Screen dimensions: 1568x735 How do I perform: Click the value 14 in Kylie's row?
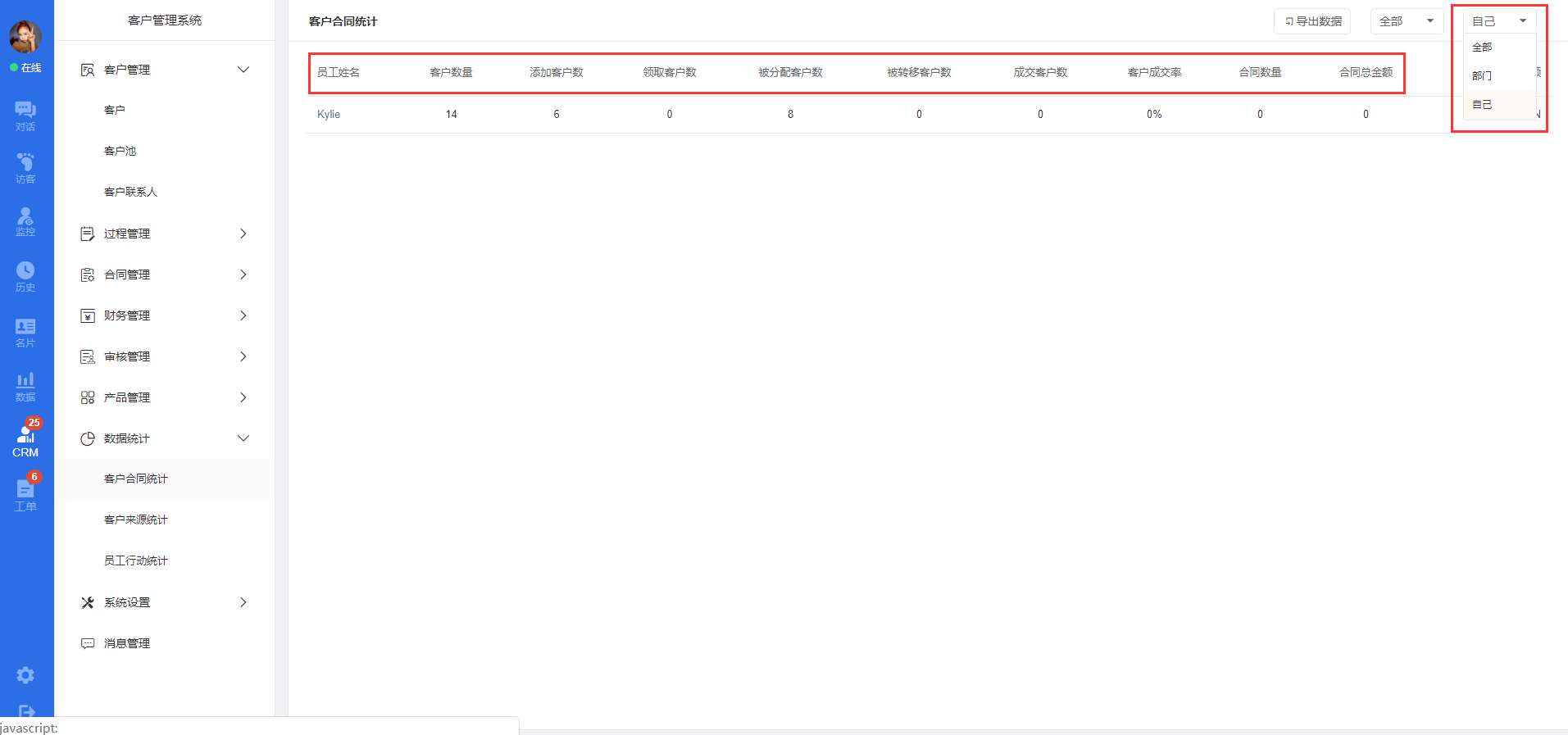452,114
